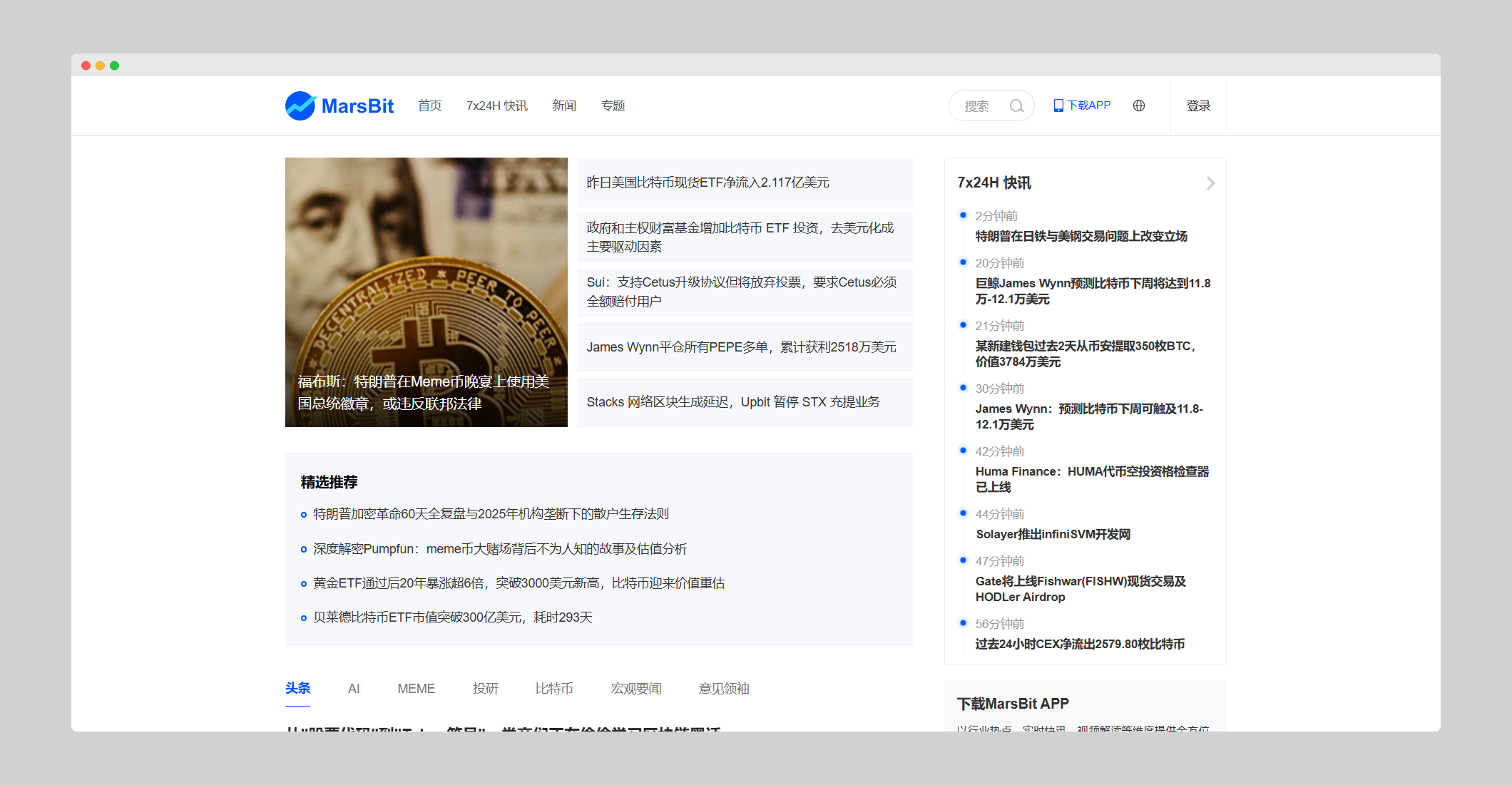1512x785 pixels.
Task: Open the 专题 navigation item
Action: click(x=613, y=106)
